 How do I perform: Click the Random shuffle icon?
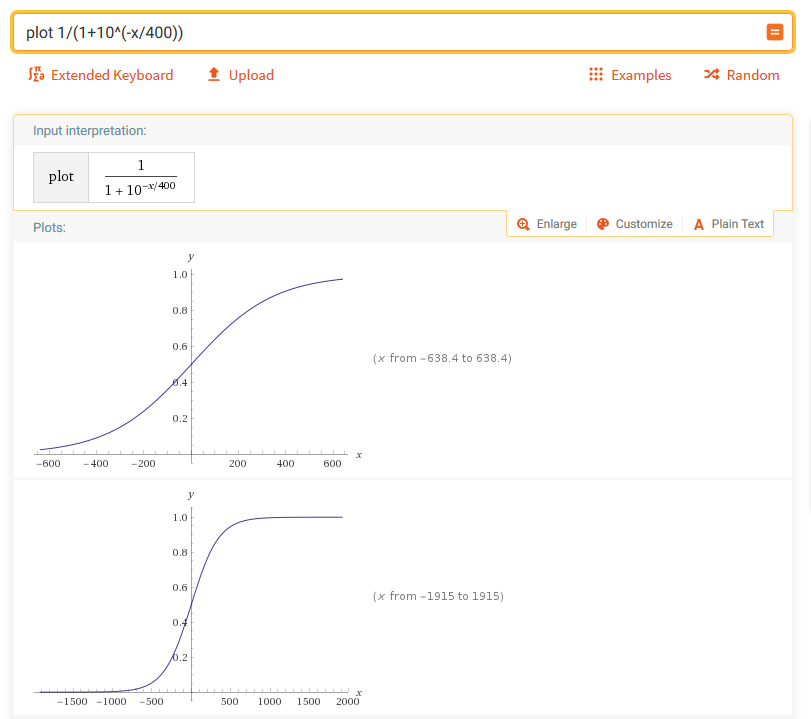point(711,75)
